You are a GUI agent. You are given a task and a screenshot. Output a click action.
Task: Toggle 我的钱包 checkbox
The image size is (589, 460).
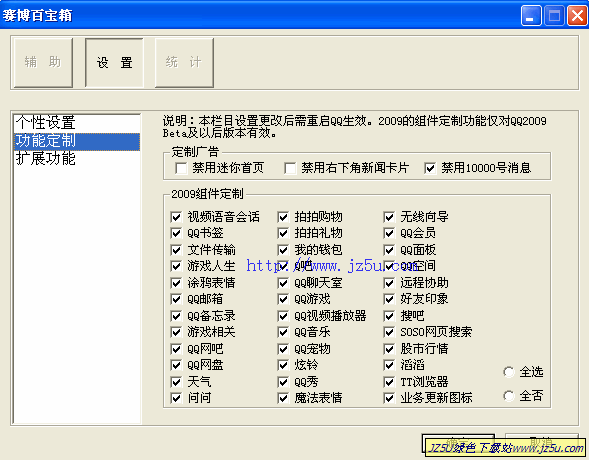coord(283,250)
